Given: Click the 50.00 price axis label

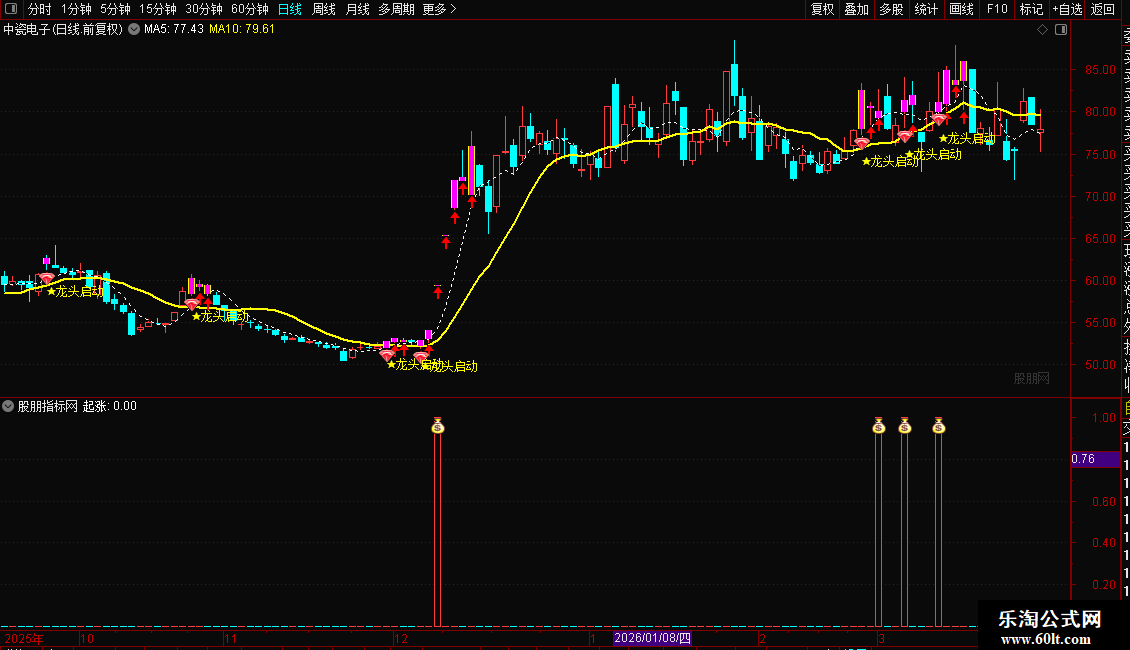Looking at the screenshot, I should (1100, 365).
